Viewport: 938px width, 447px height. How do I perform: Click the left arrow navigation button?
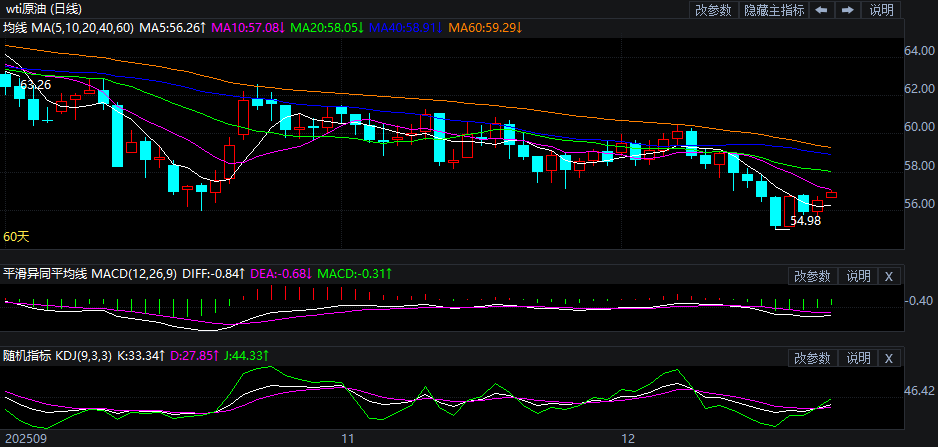pos(821,10)
